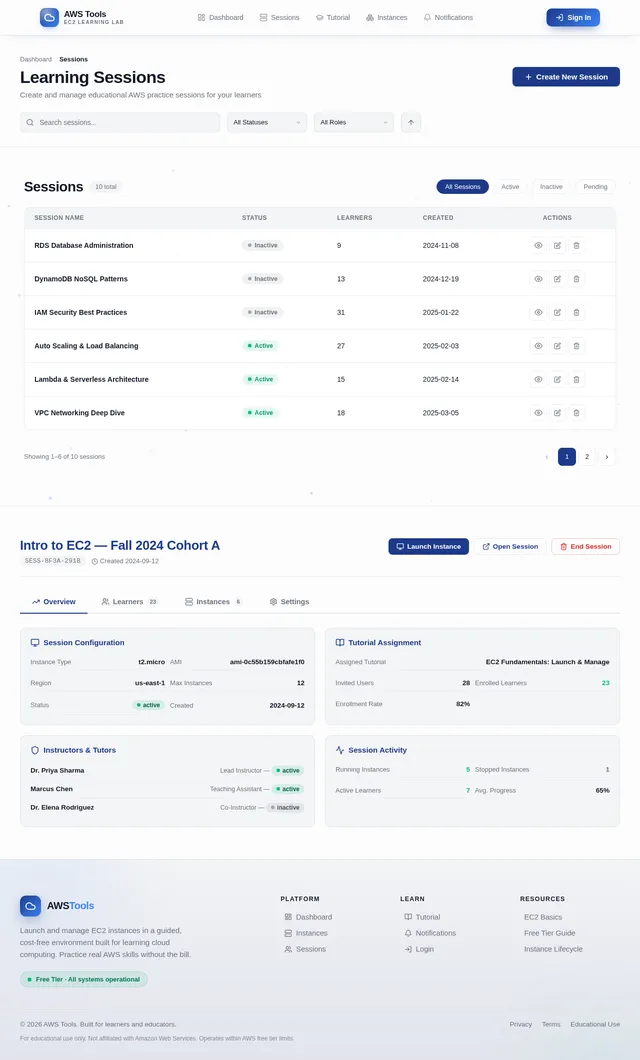Open the All Statuses dropdown
Viewport: 640px width, 1060px height.
click(267, 122)
